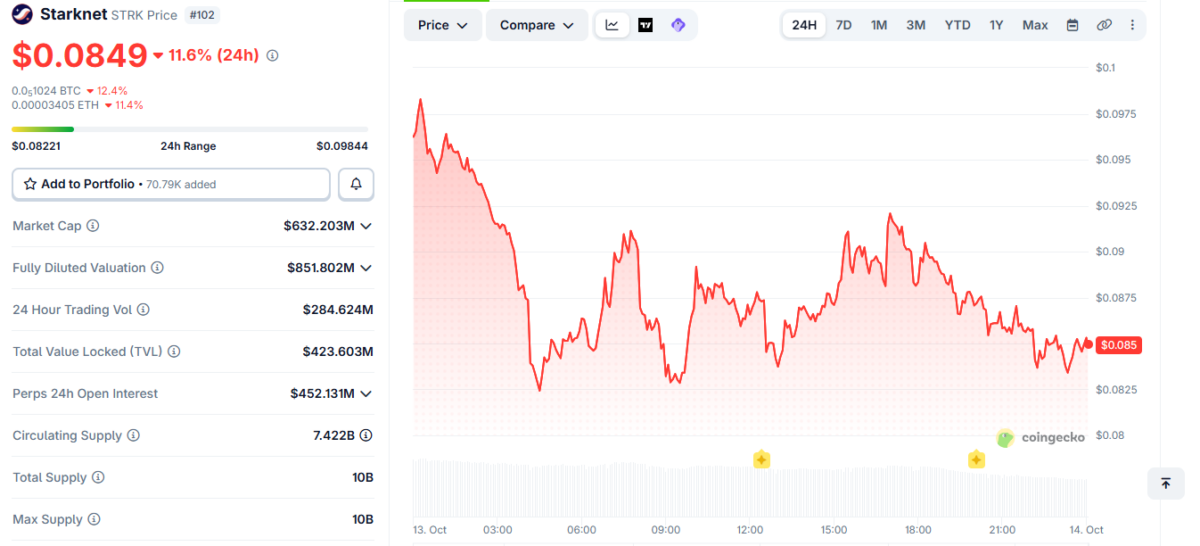Screen dimensions: 1200x546
Task: Switch to the line chart view icon
Action: (612, 25)
